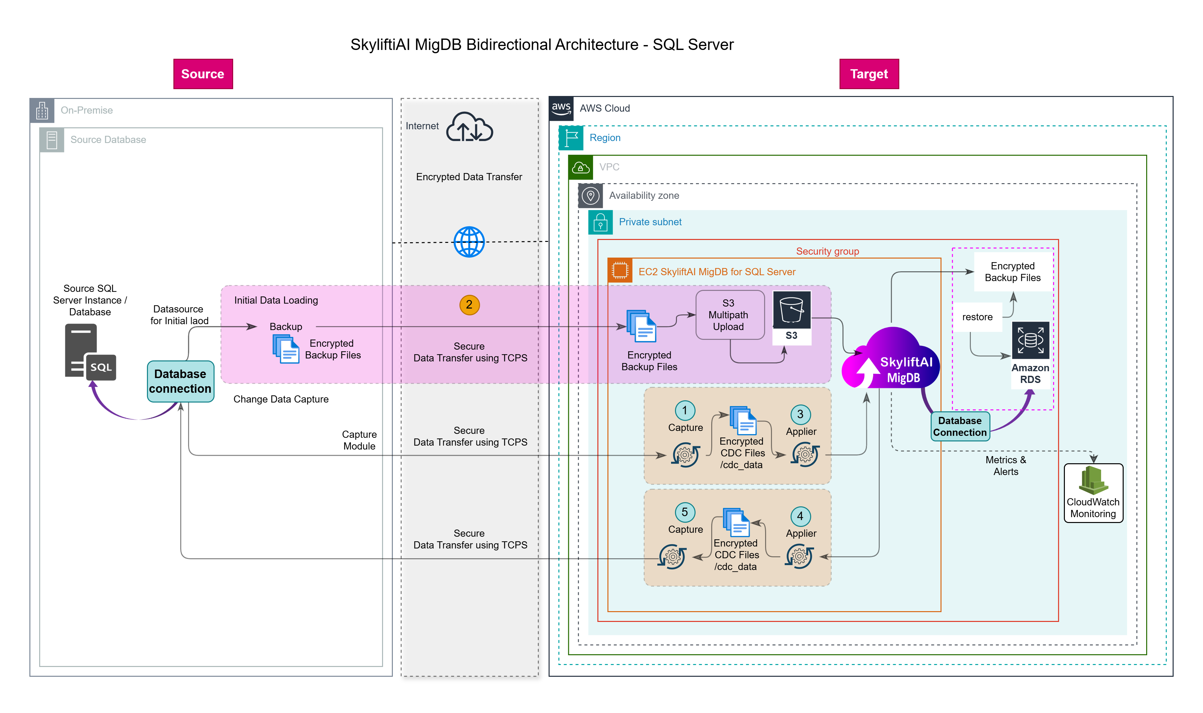Click the "Applier" text under step 3
This screenshot has height=713, width=1203.
click(801, 431)
